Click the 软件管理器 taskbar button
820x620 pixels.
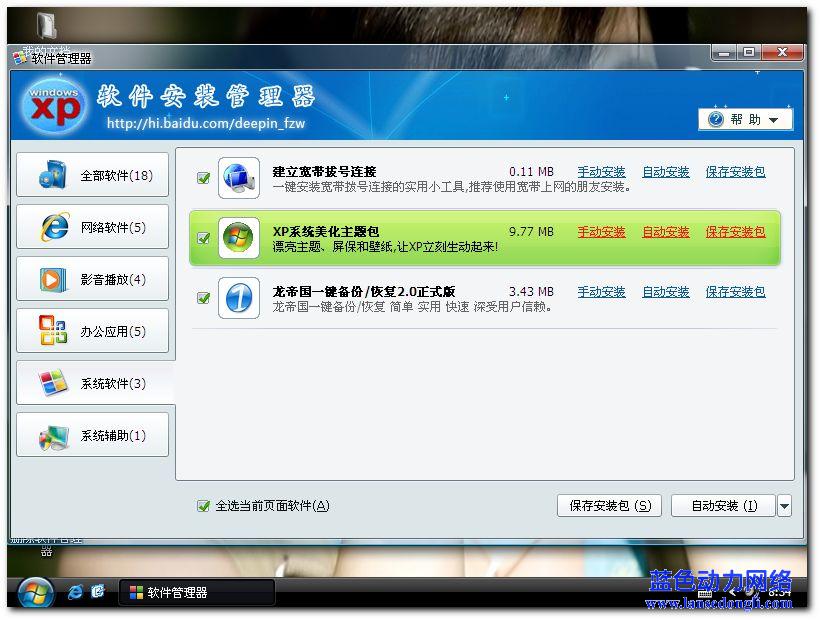[x=197, y=592]
